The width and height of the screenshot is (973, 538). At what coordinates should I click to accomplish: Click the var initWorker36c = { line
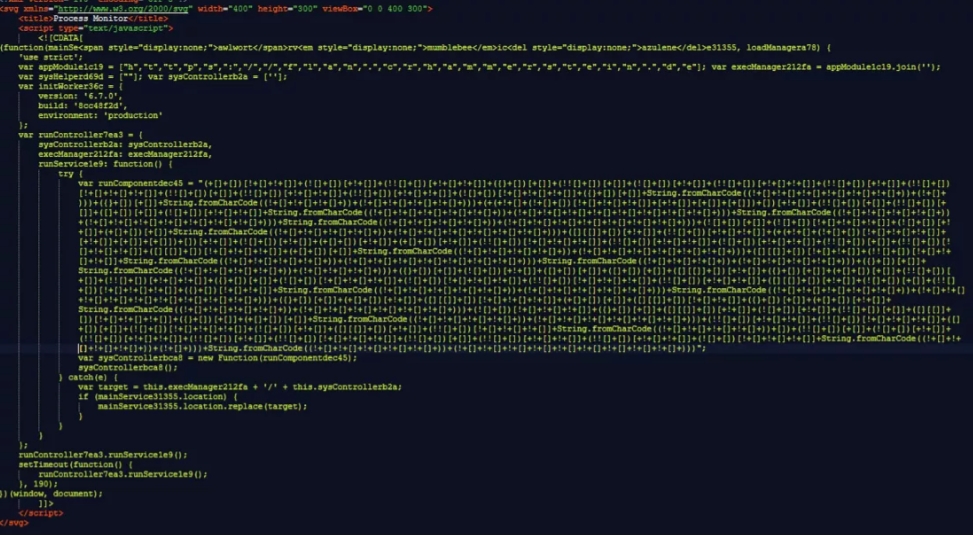(70, 86)
